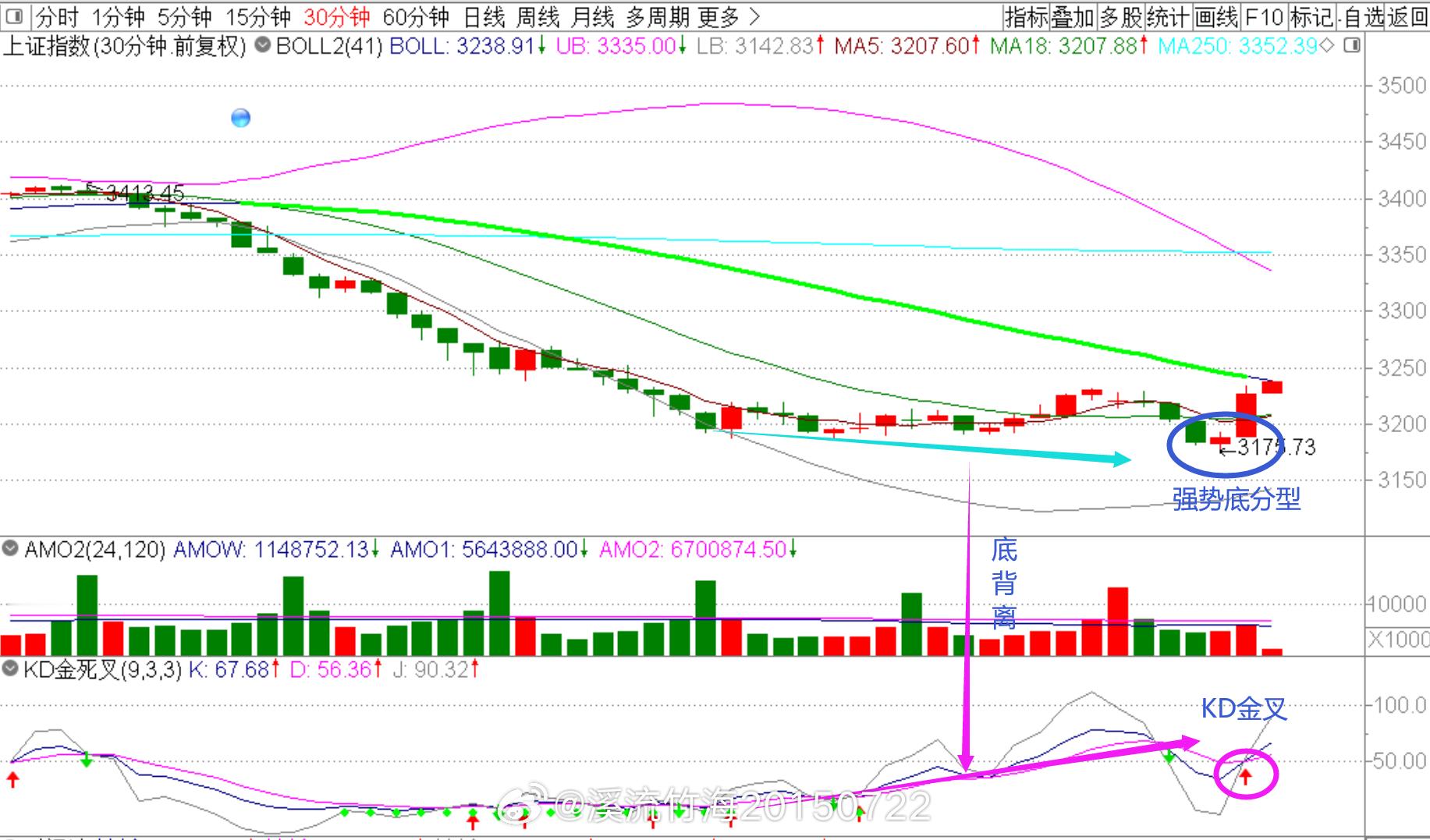The width and height of the screenshot is (1430, 840).
Task: Click the MA250: 3352.39 value
Action: point(1238,46)
